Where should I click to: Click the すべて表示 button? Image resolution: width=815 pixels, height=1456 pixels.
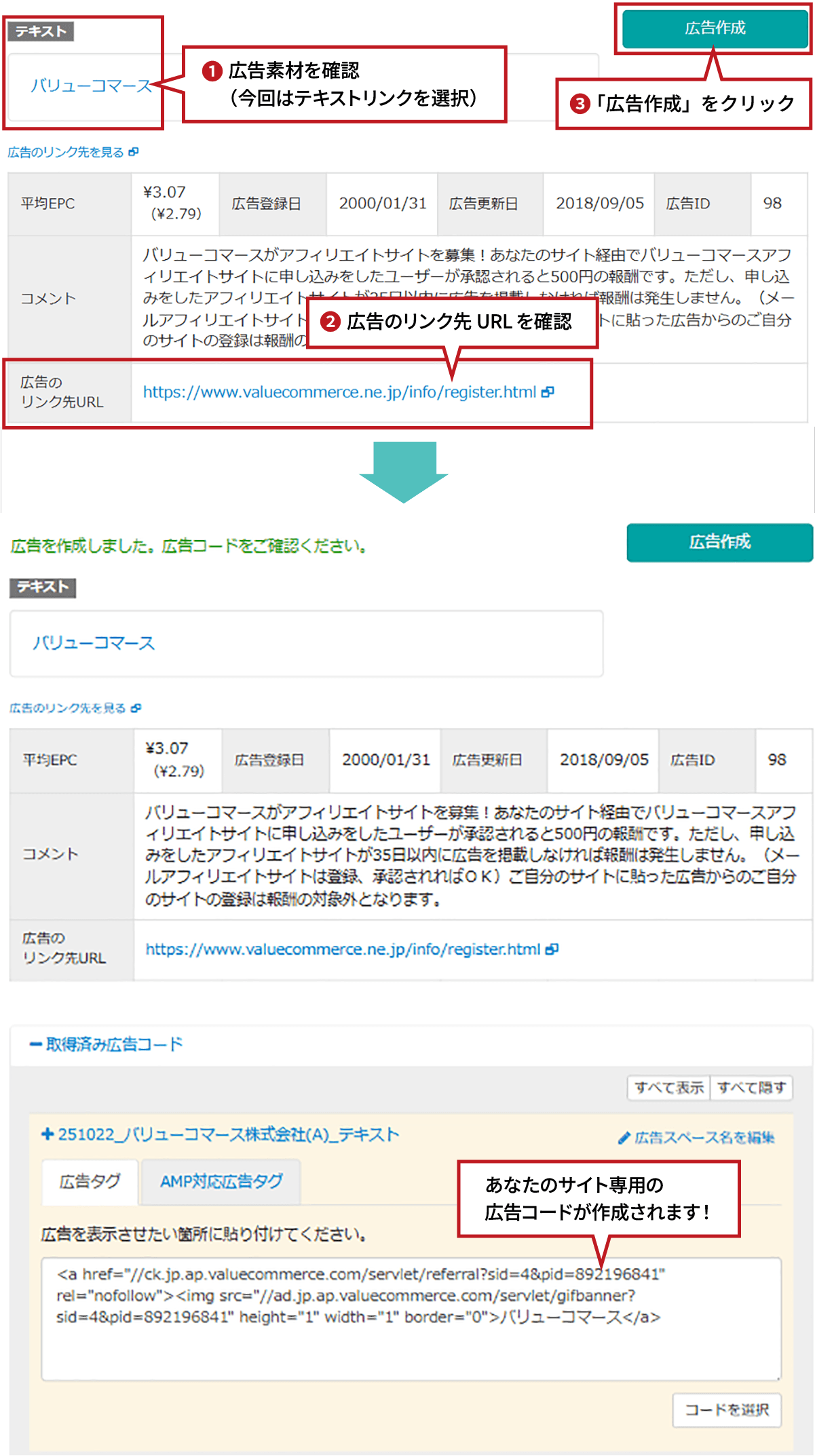tap(668, 1088)
